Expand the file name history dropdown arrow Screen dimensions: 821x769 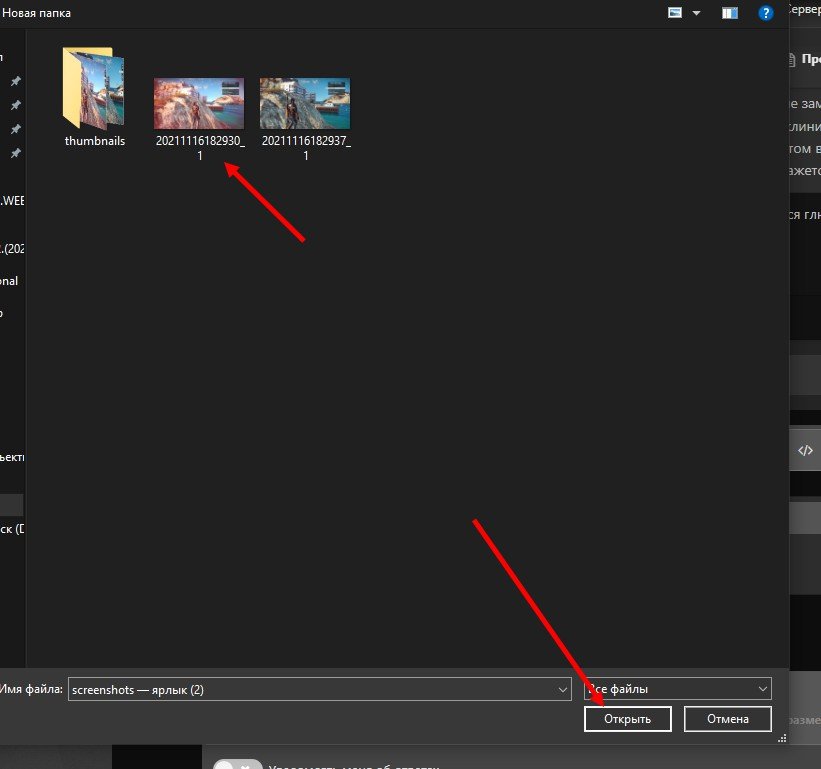[x=564, y=689]
